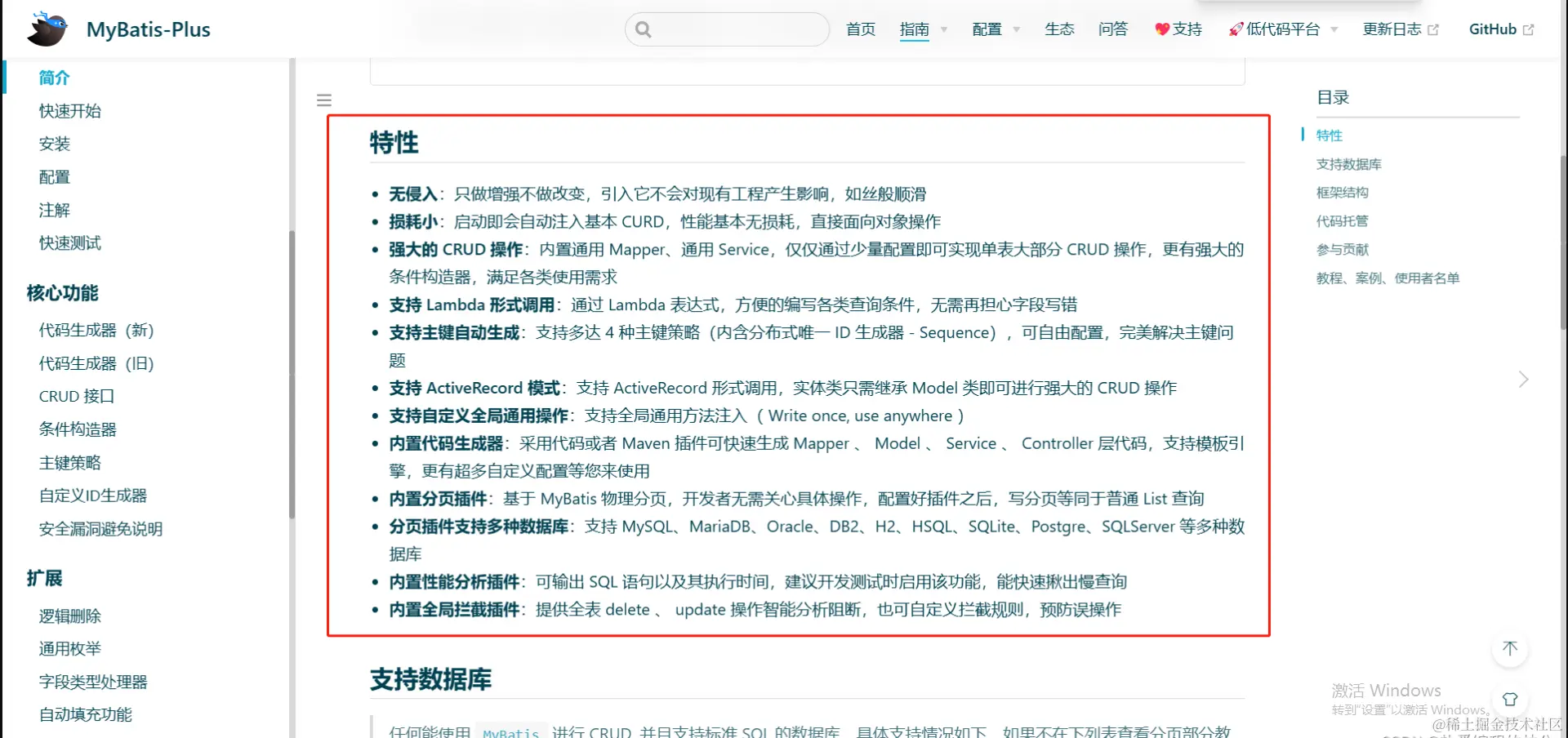Open the 指南 nav menu
Image resolution: width=1568 pixels, height=738 pixels.
click(x=915, y=29)
